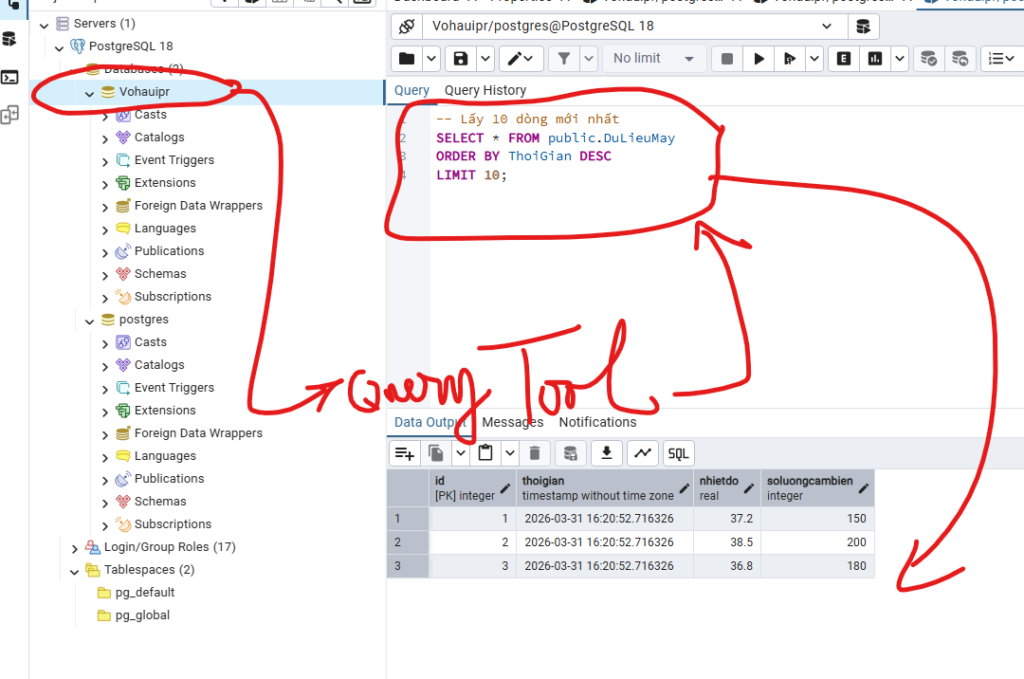Click the Save file icon

pos(460,59)
